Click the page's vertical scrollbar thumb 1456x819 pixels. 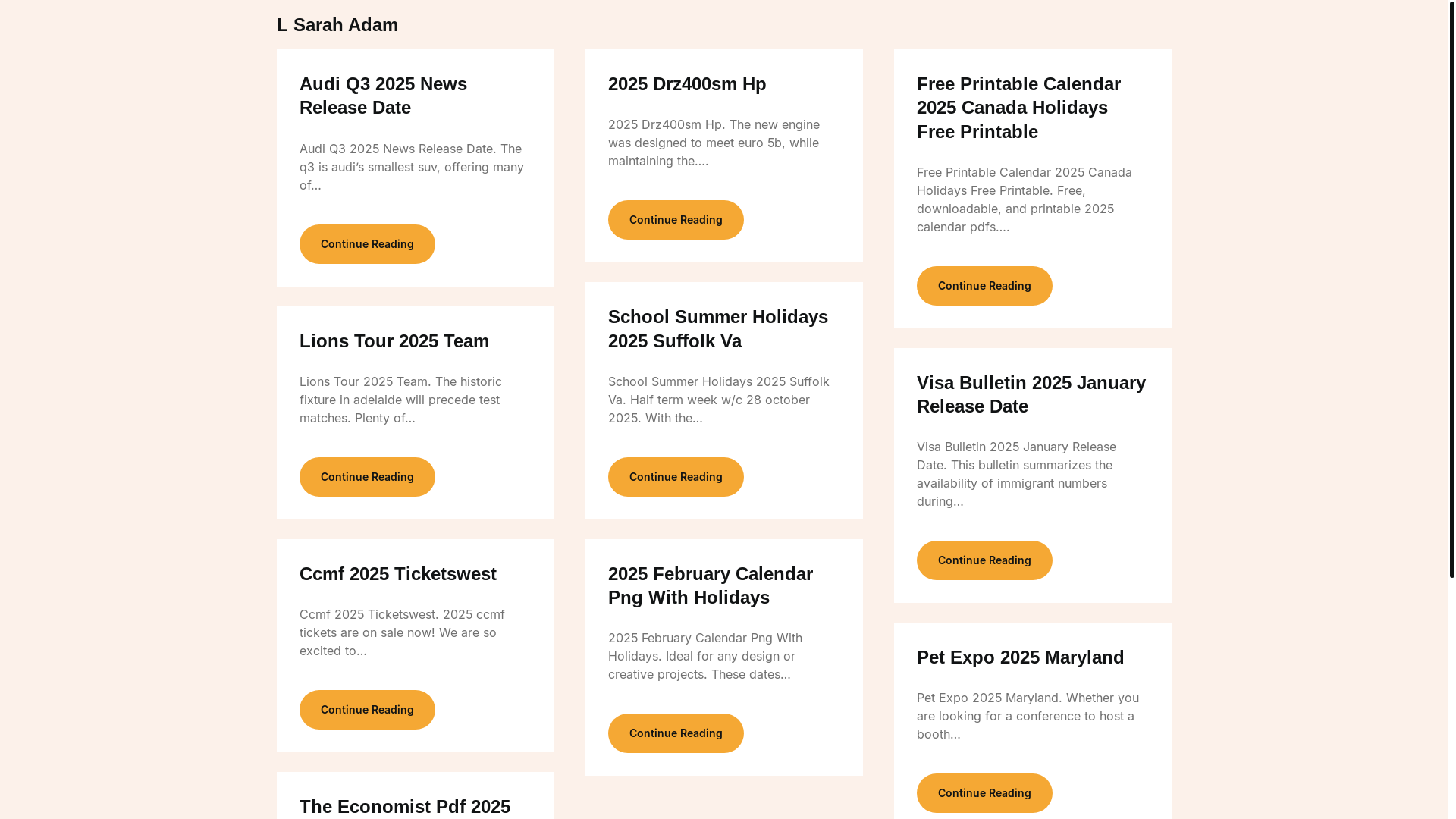pos(1451,288)
